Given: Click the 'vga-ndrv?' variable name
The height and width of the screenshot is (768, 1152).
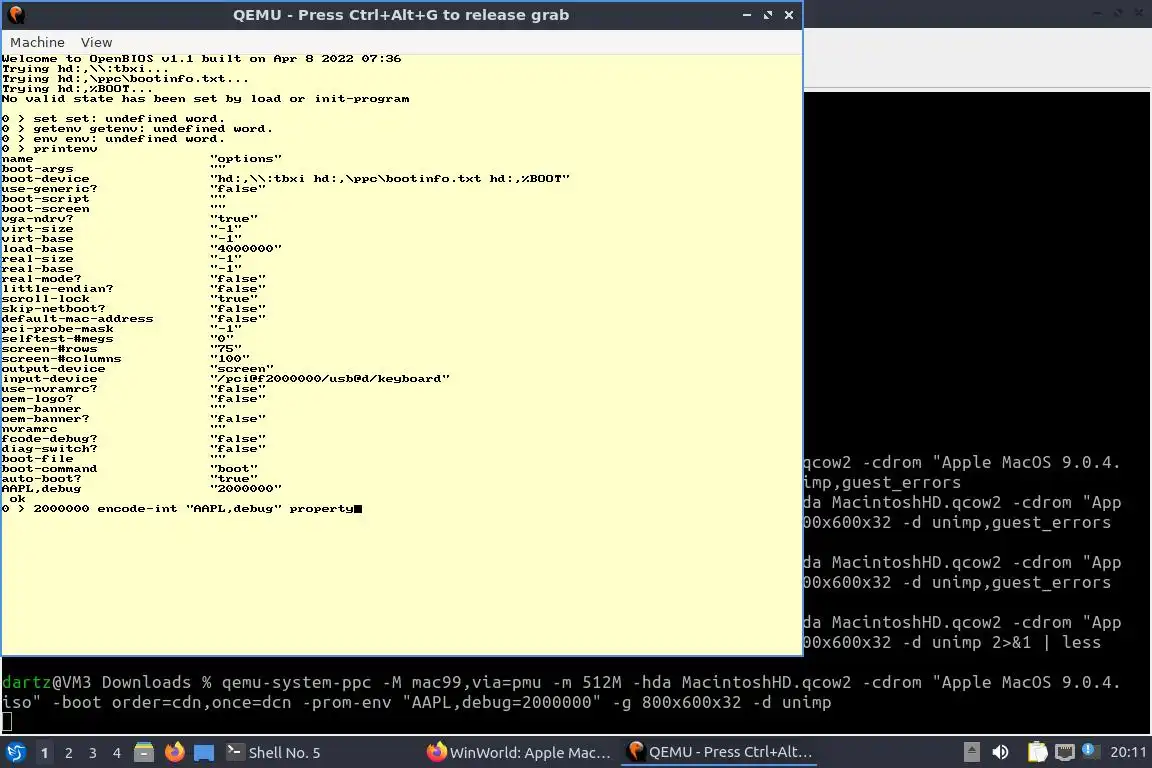Looking at the screenshot, I should tap(37, 218).
